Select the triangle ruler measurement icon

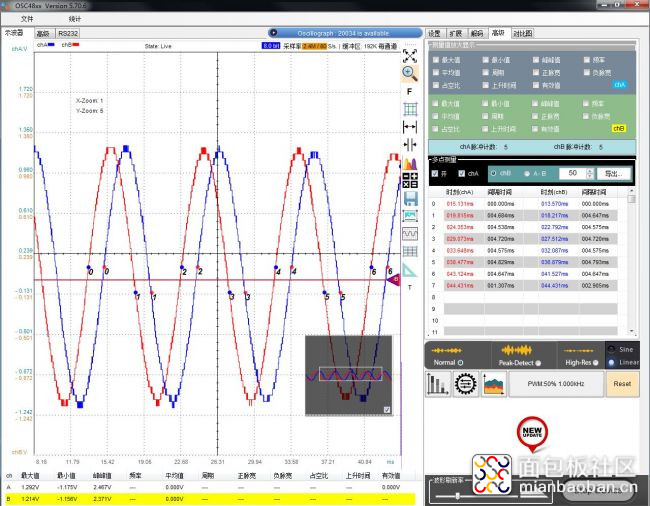coord(409,270)
